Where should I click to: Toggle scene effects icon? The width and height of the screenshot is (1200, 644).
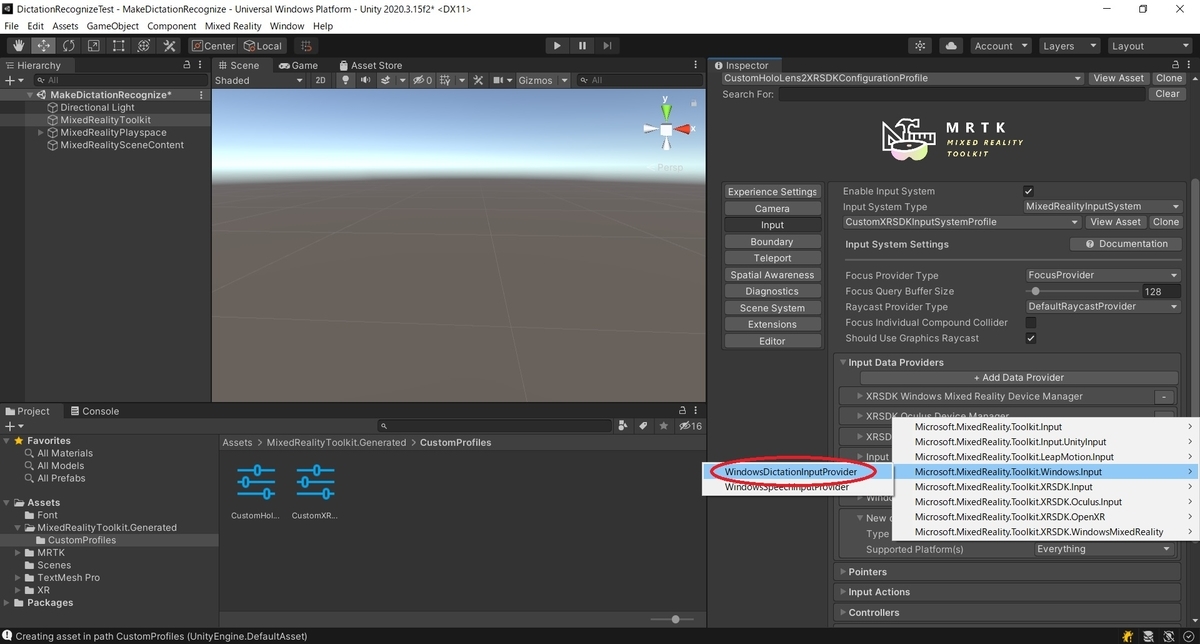pyautogui.click(x=388, y=80)
